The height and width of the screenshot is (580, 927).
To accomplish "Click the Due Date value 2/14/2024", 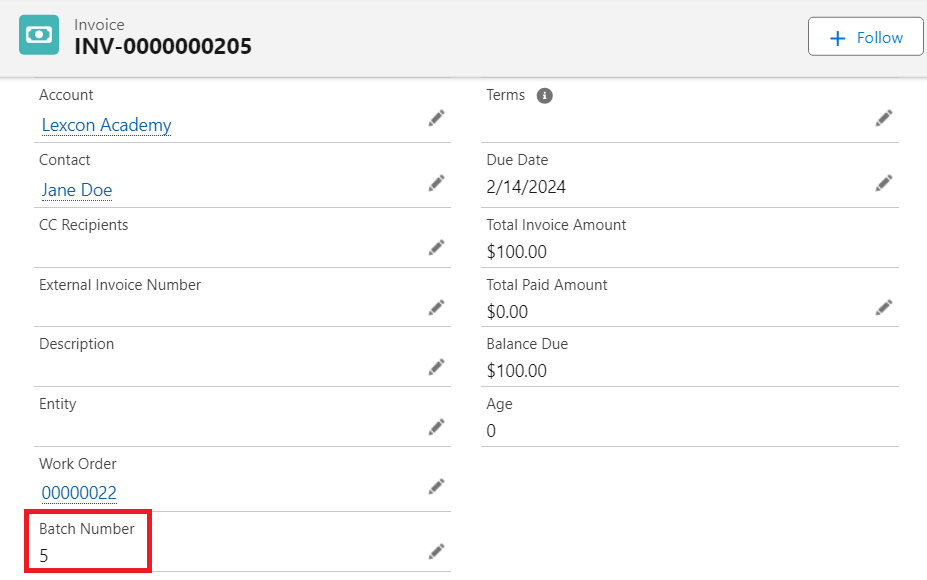I will click(x=526, y=187).
